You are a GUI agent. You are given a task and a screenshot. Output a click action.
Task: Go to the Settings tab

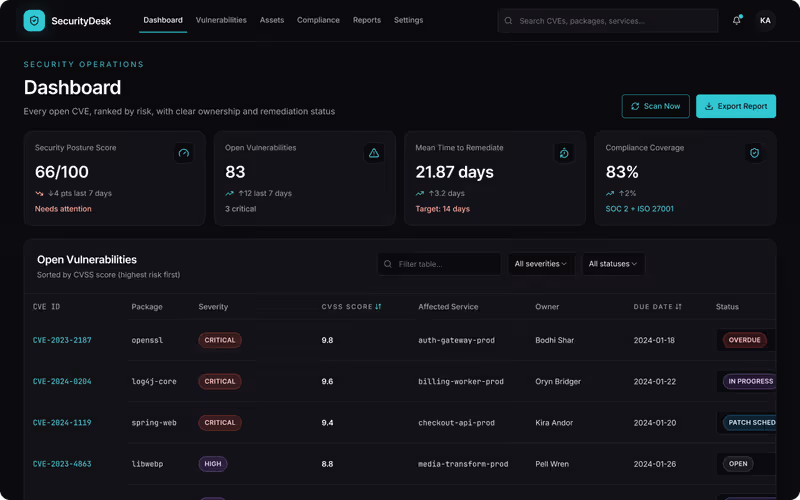point(408,20)
